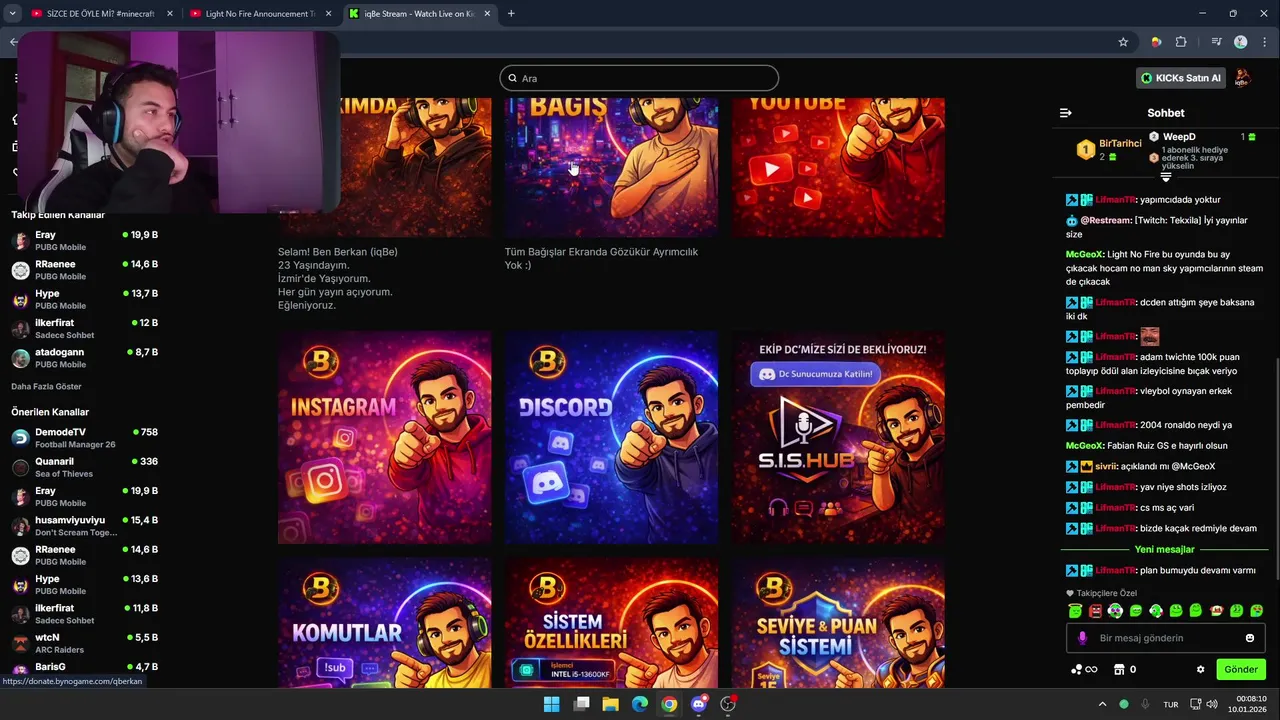Screen dimensions: 1280x720
Task: Click the profile avatar next to KICKs button
Action: click(1243, 78)
